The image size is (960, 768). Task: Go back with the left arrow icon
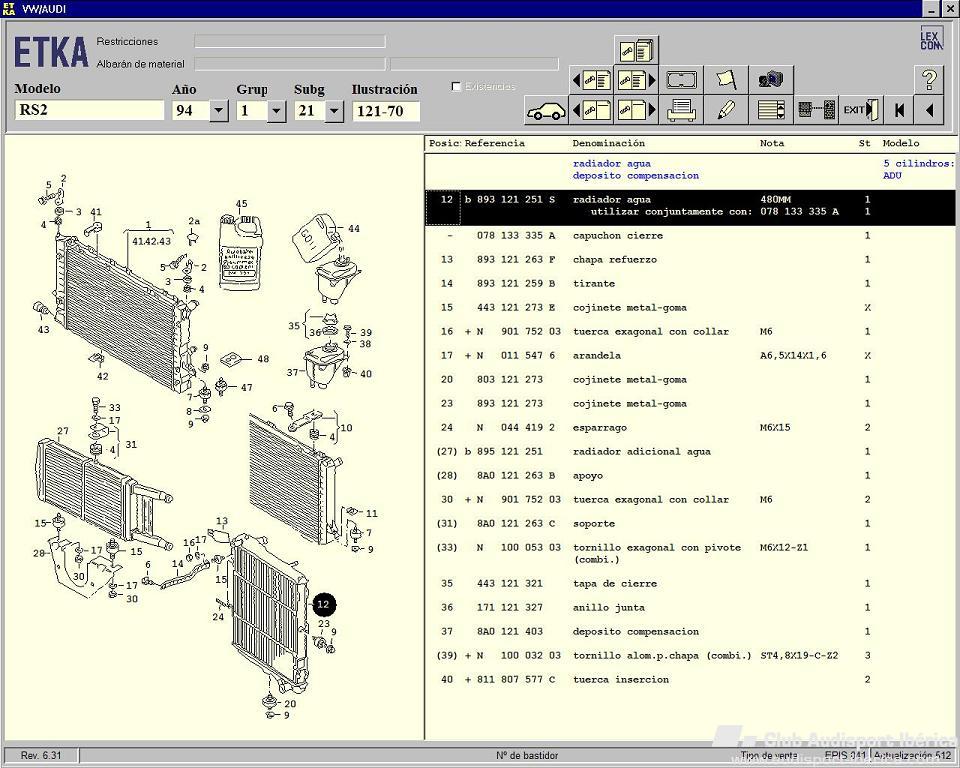pos(929,110)
